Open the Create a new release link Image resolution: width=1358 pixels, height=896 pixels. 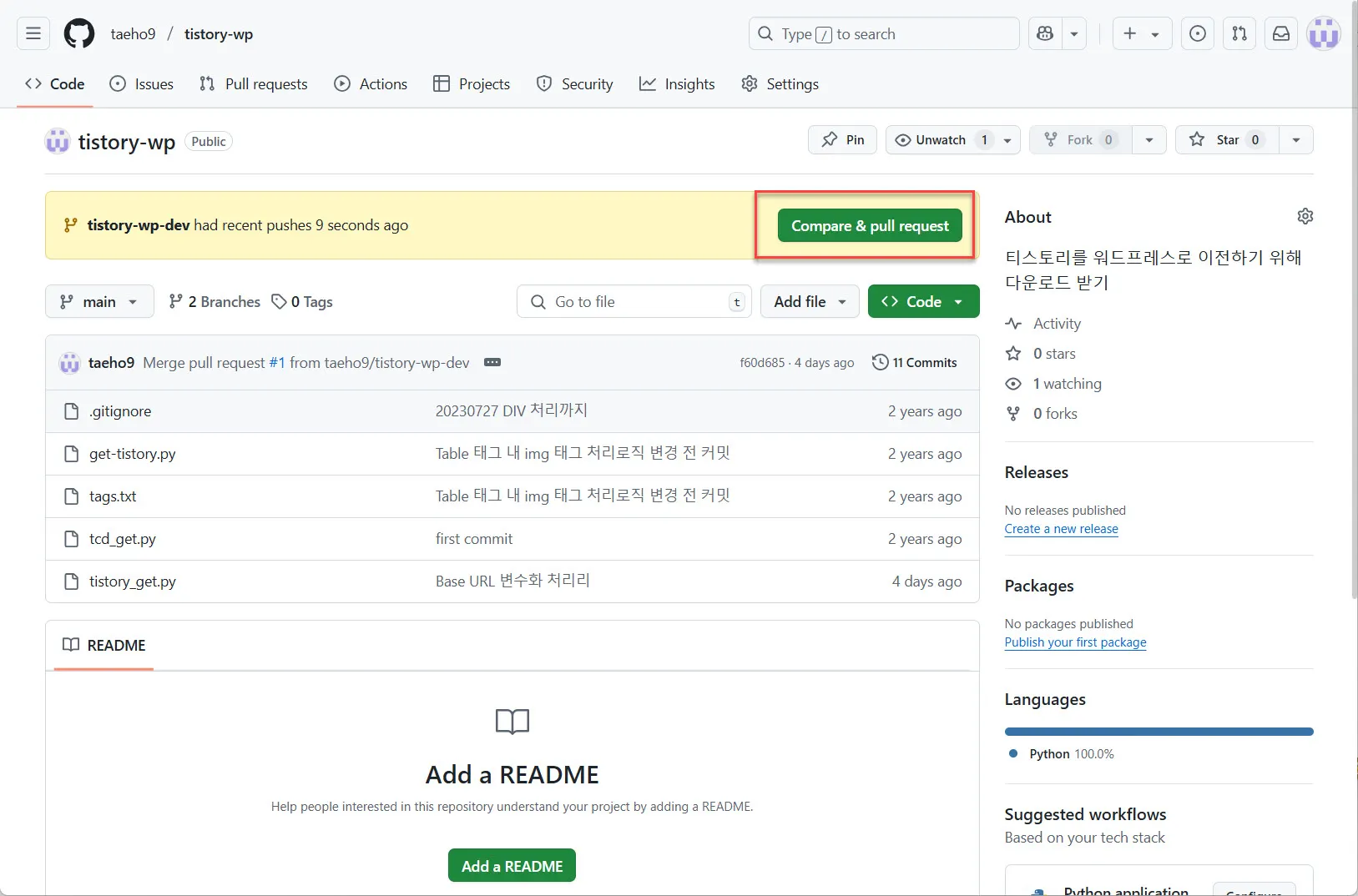[1061, 528]
